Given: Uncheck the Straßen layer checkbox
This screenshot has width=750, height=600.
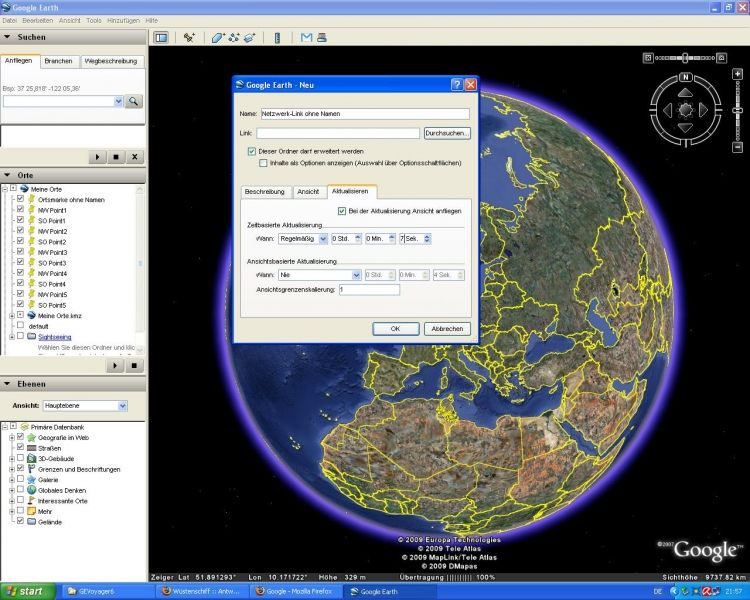Looking at the screenshot, I should (20, 447).
